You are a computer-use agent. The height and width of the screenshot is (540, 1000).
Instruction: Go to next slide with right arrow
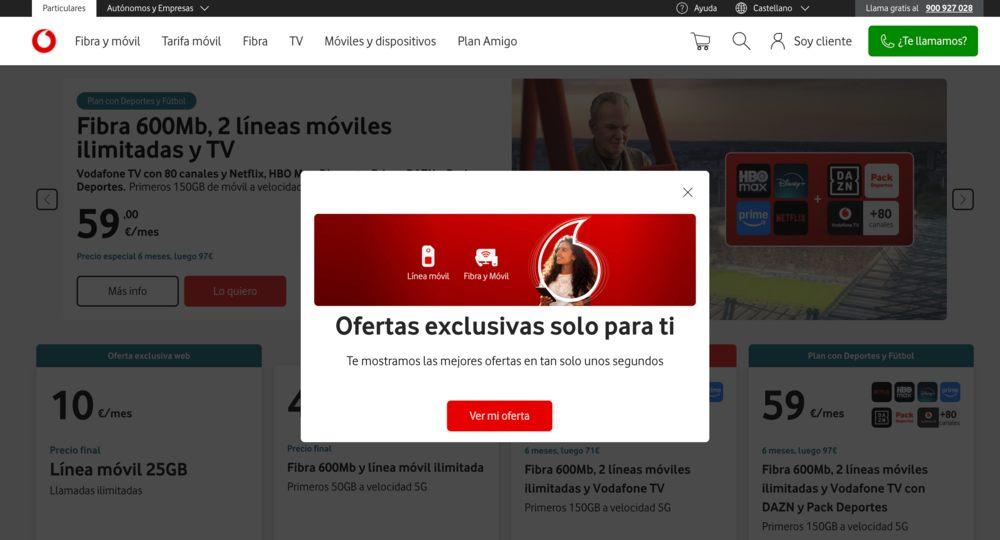coord(962,200)
